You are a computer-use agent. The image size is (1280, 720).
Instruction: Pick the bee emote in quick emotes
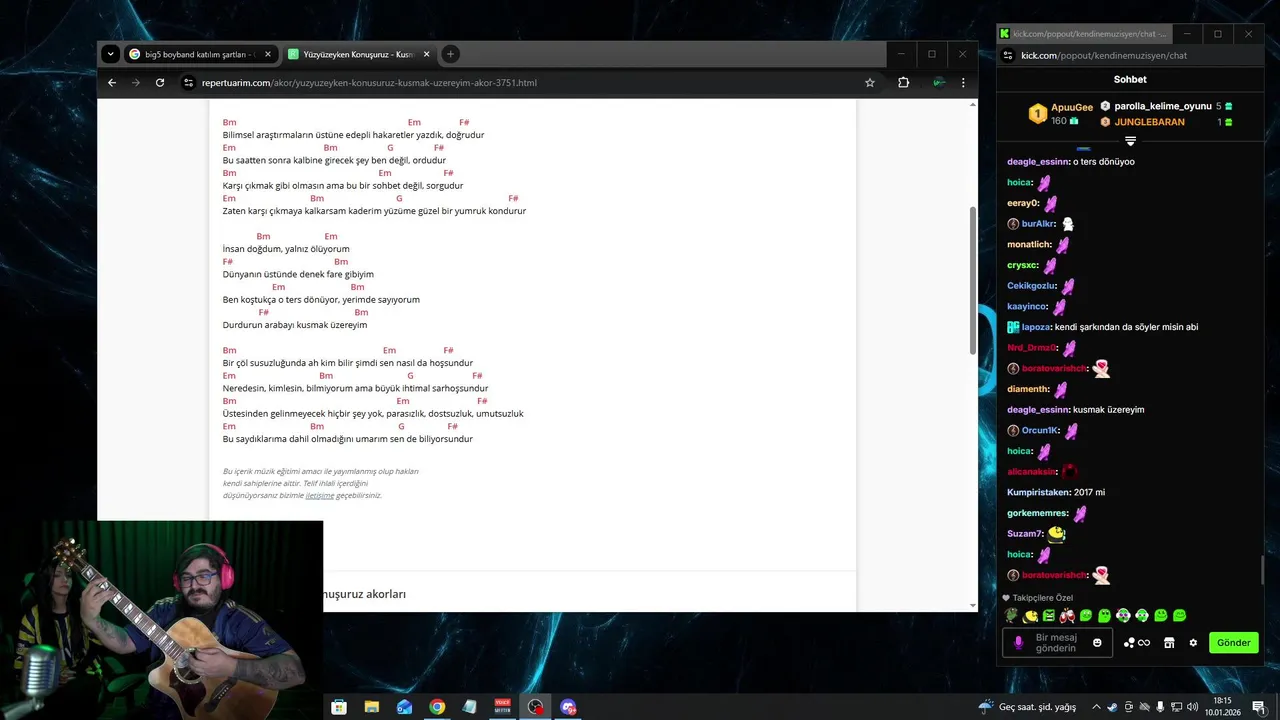[x=1031, y=616]
